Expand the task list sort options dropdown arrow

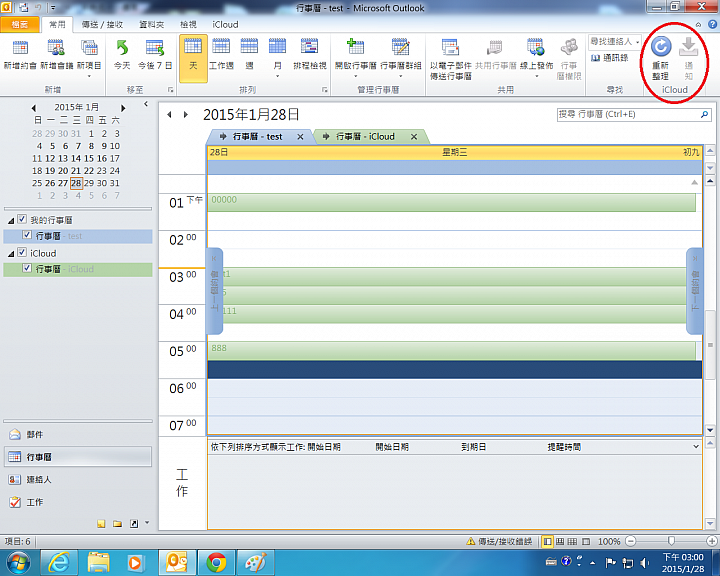point(696,446)
